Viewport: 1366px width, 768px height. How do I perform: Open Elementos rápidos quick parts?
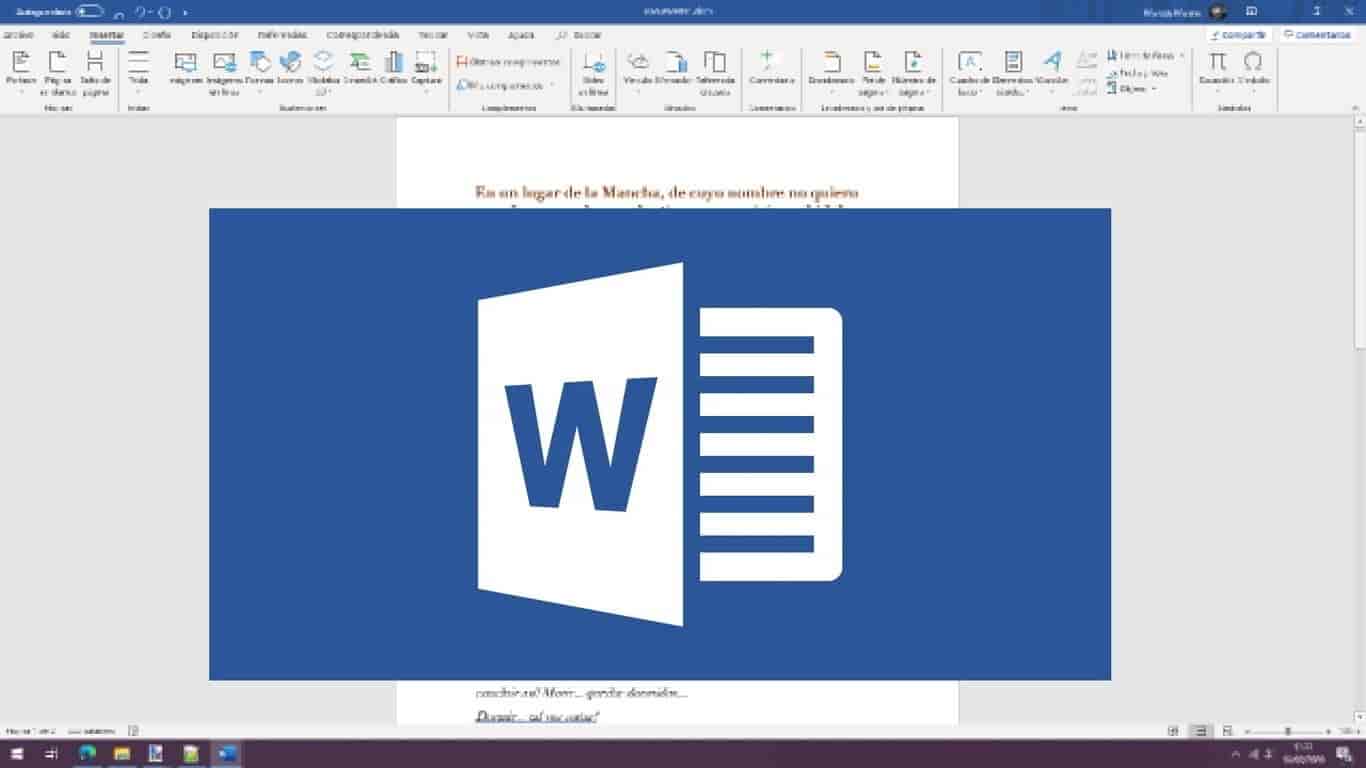coord(1013,72)
